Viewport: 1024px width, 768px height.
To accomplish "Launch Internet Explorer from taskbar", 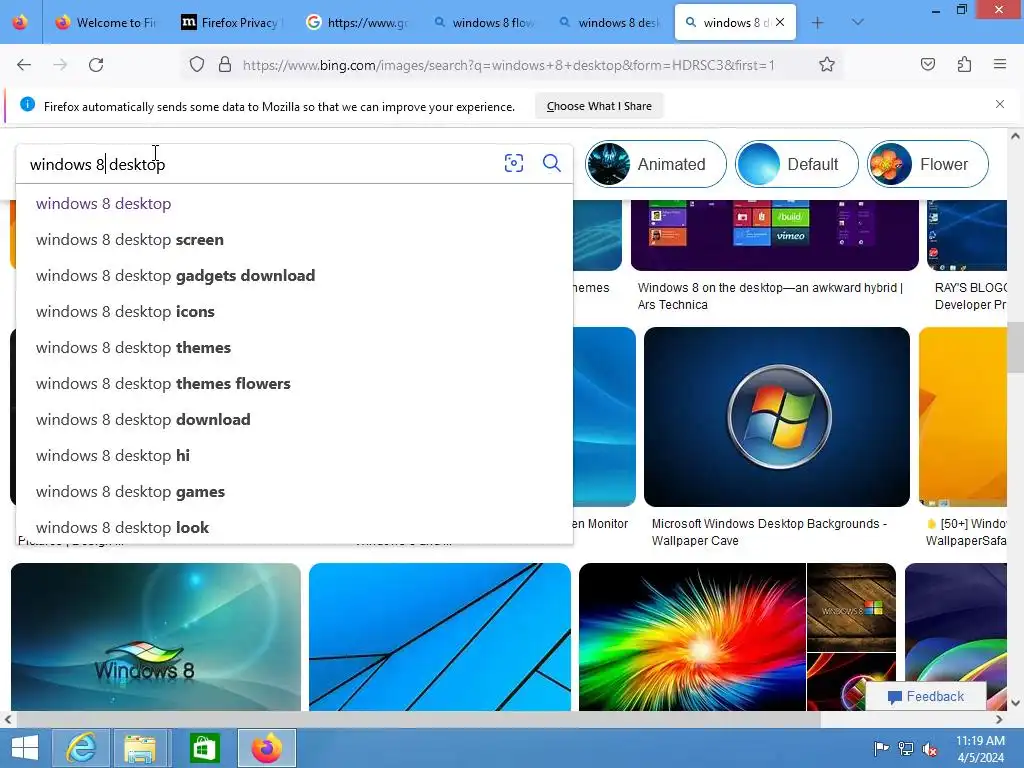I will click(81, 748).
